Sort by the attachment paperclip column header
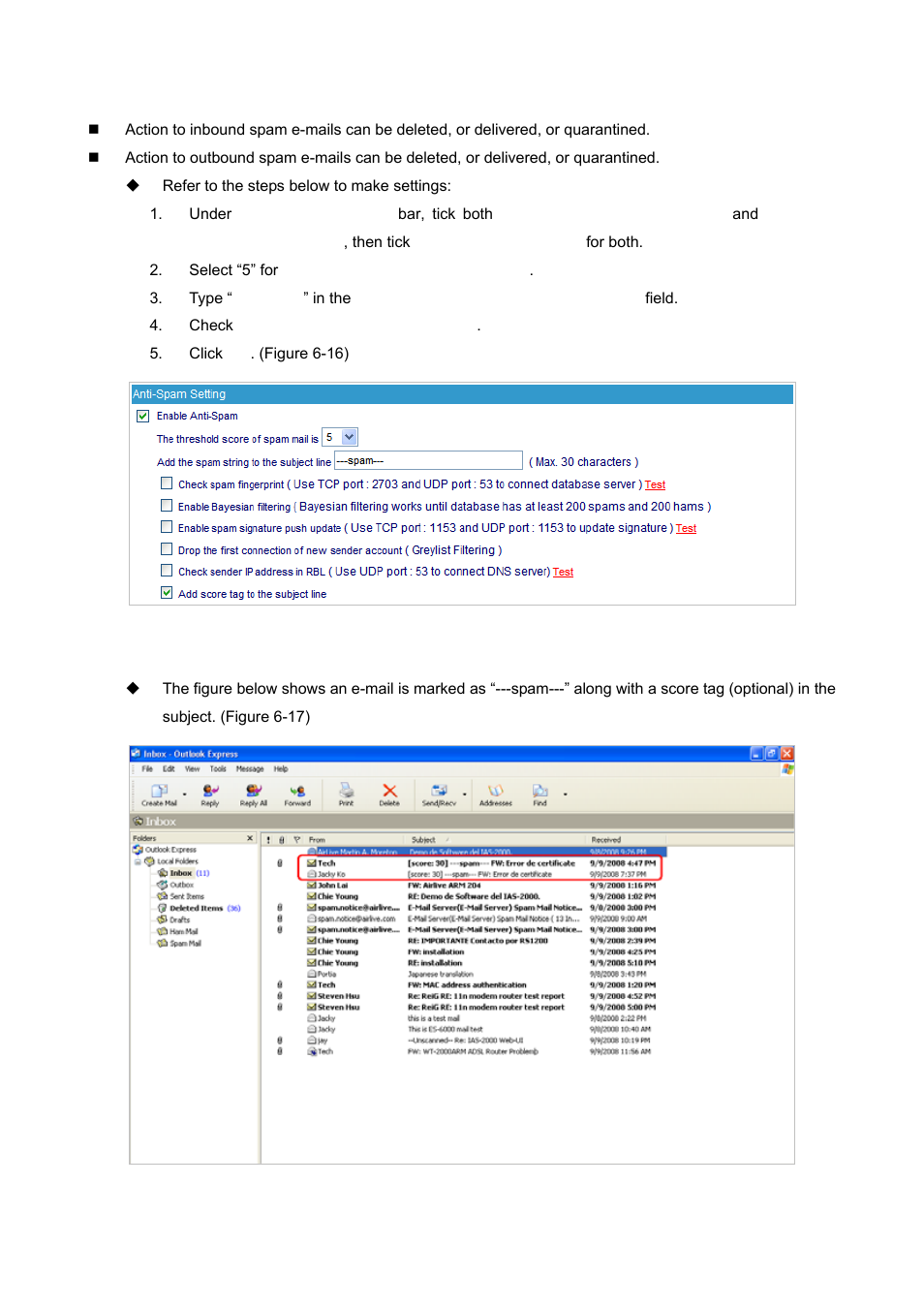The image size is (924, 1308). click(282, 840)
